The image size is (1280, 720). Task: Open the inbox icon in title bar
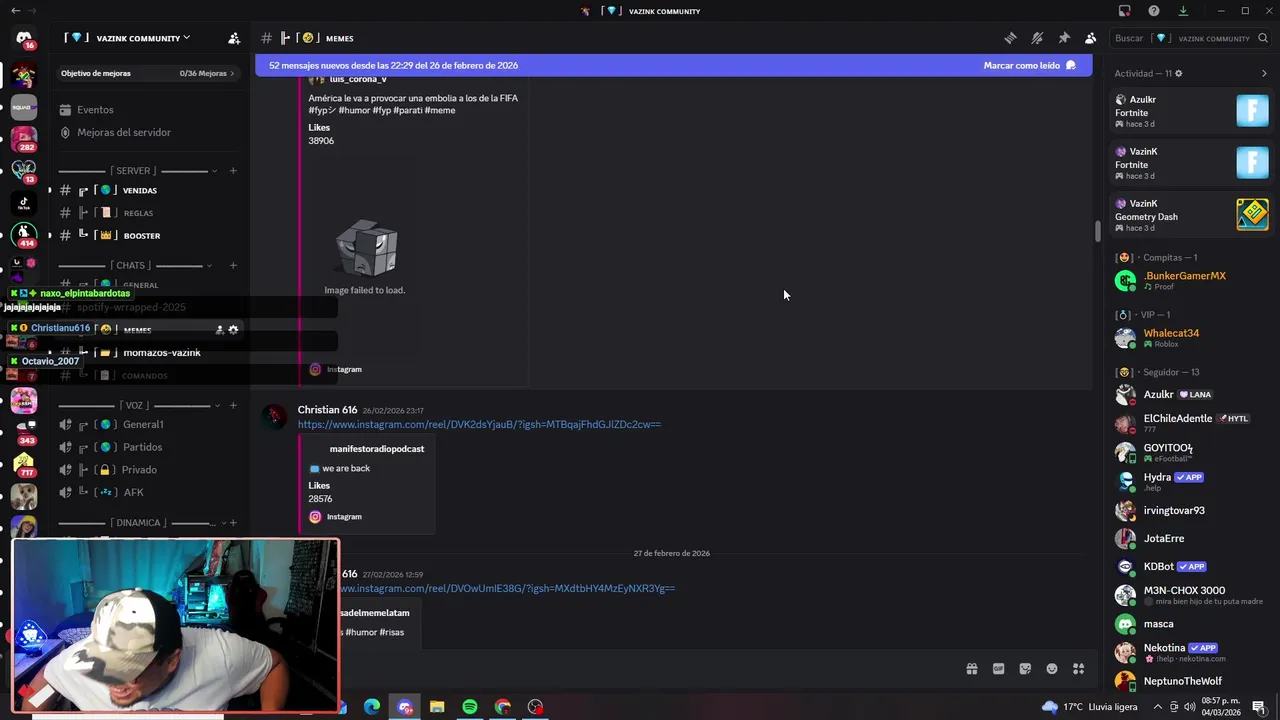click(x=1125, y=11)
